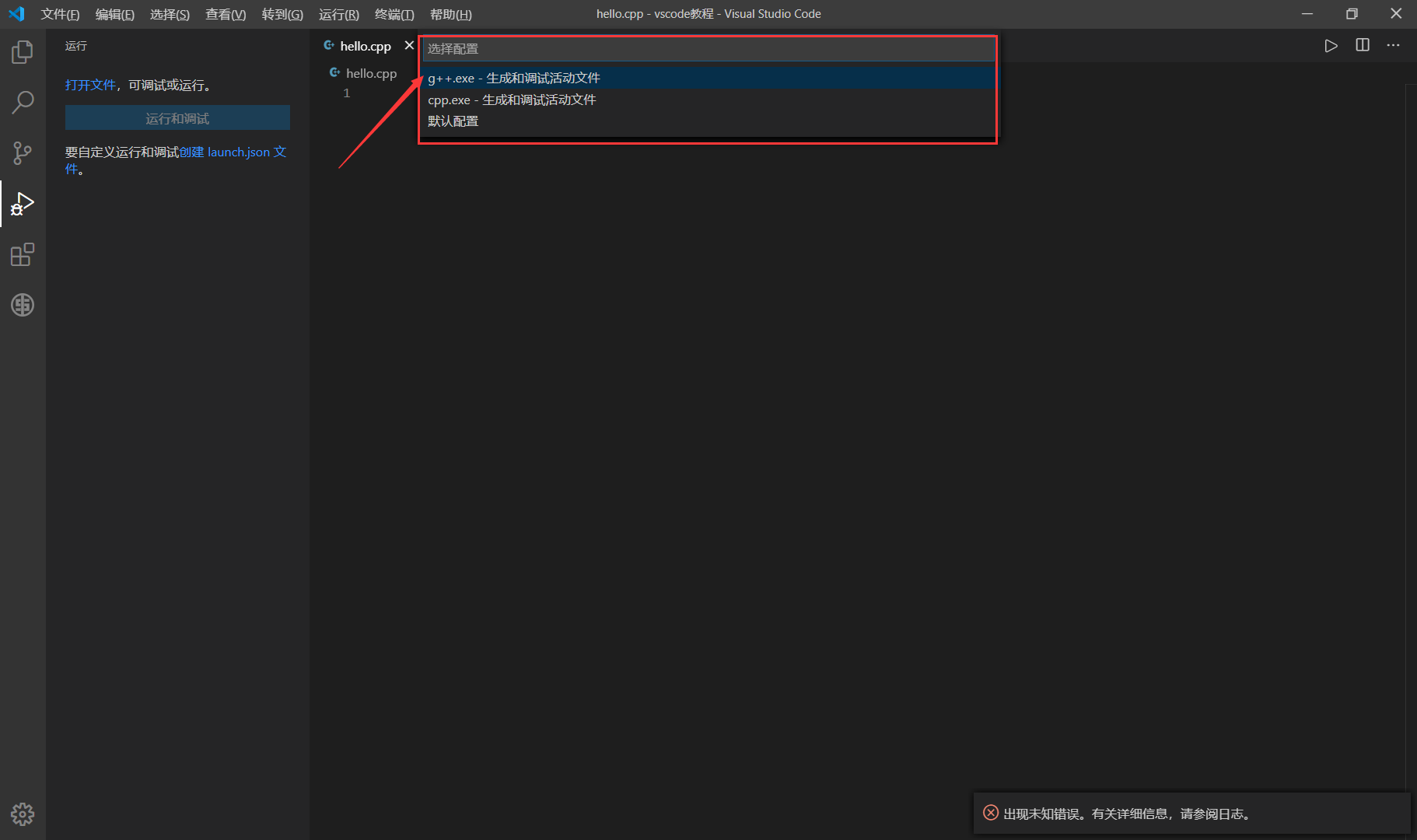Viewport: 1417px width, 840px height.
Task: Open the 选择(S) menu
Action: pos(170,14)
